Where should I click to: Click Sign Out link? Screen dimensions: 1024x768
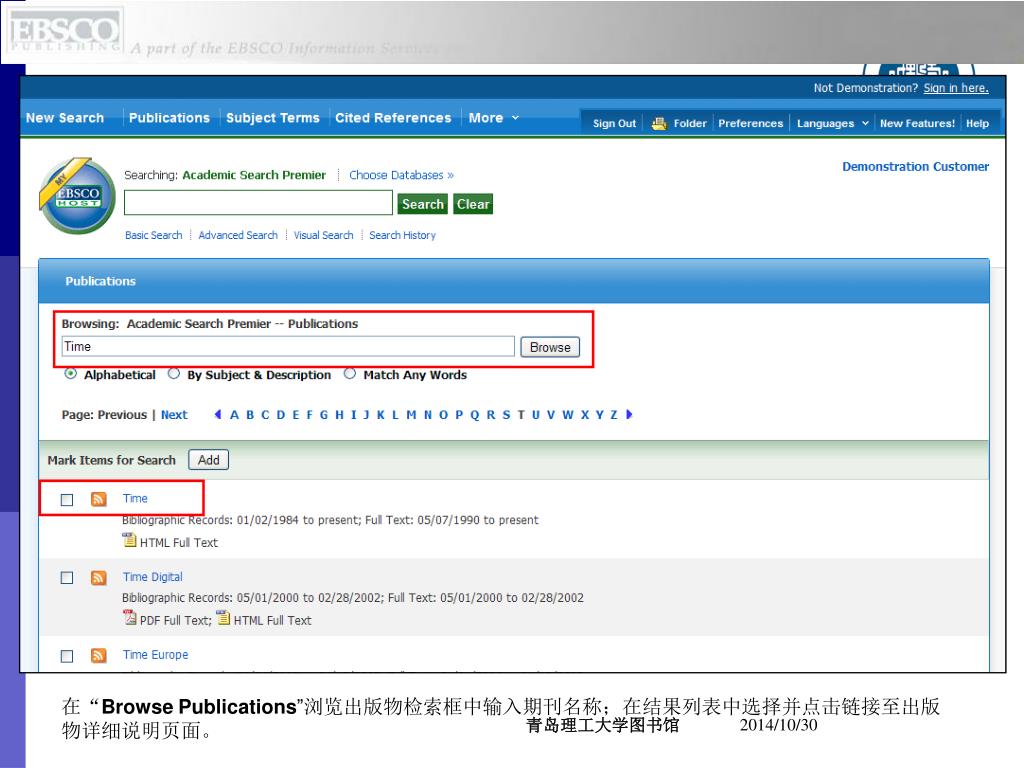click(614, 123)
